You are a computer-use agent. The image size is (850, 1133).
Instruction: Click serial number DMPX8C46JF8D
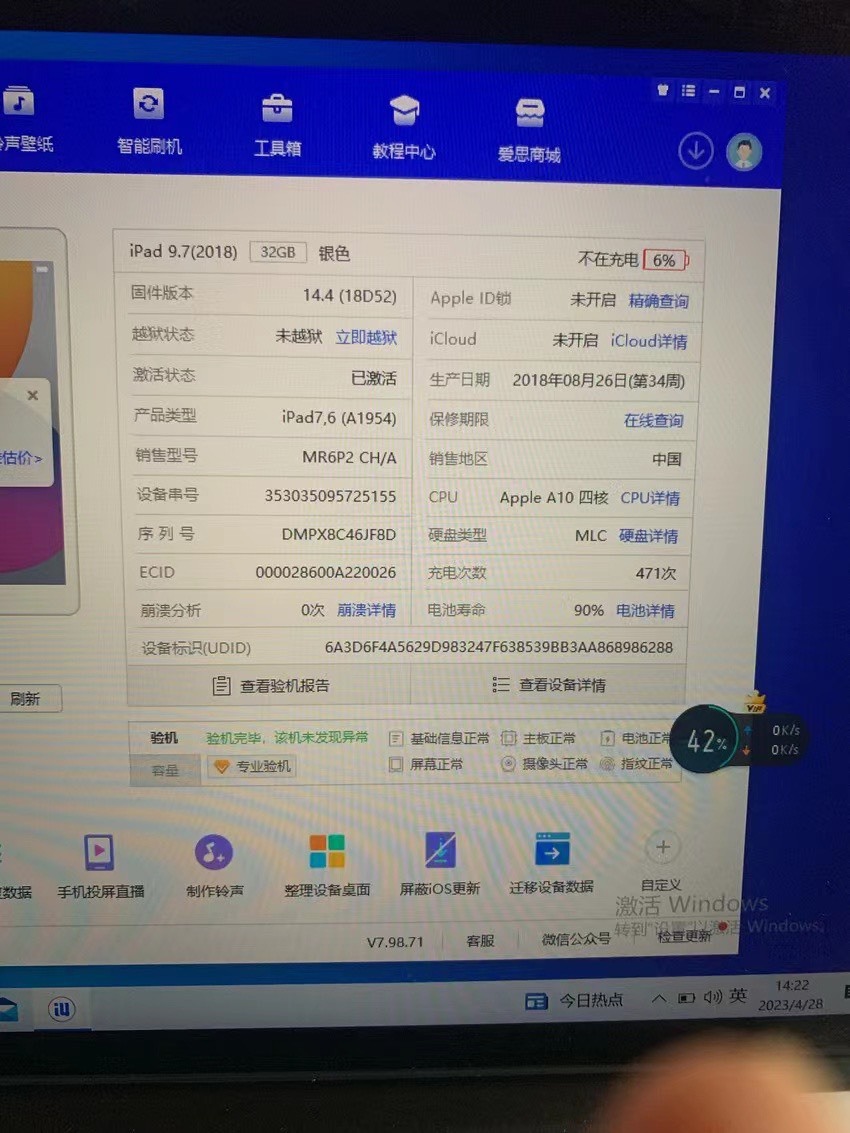339,534
